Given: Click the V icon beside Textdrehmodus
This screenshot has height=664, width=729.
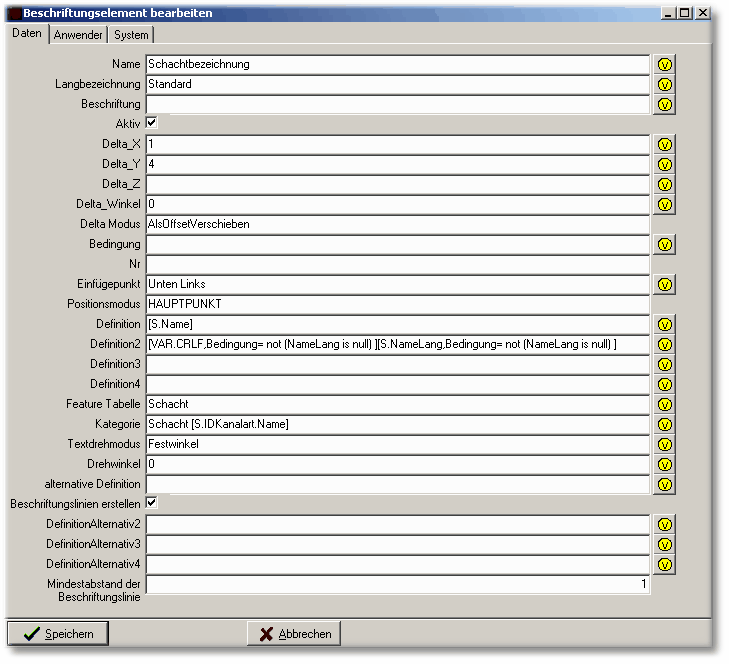Looking at the screenshot, I should pos(665,444).
